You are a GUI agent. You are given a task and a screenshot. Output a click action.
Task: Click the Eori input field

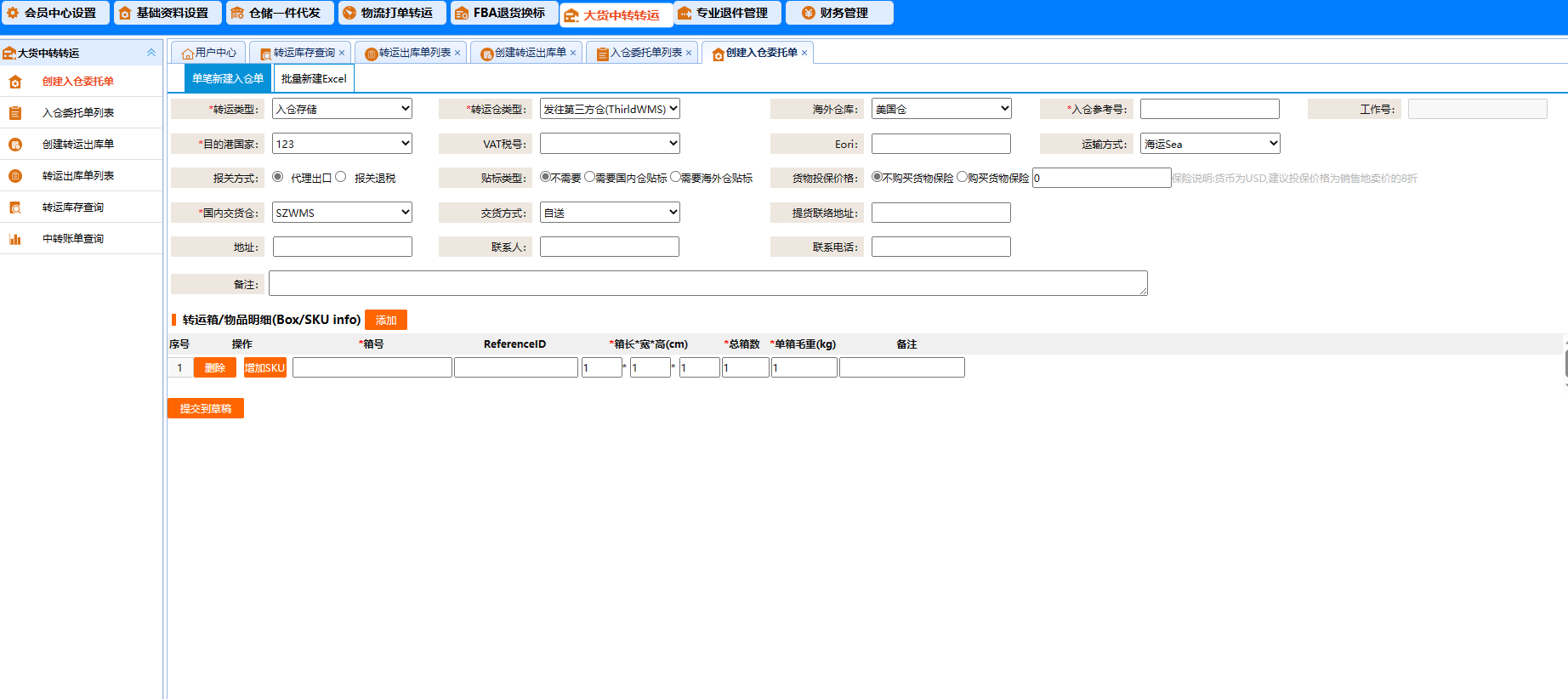pyautogui.click(x=941, y=144)
